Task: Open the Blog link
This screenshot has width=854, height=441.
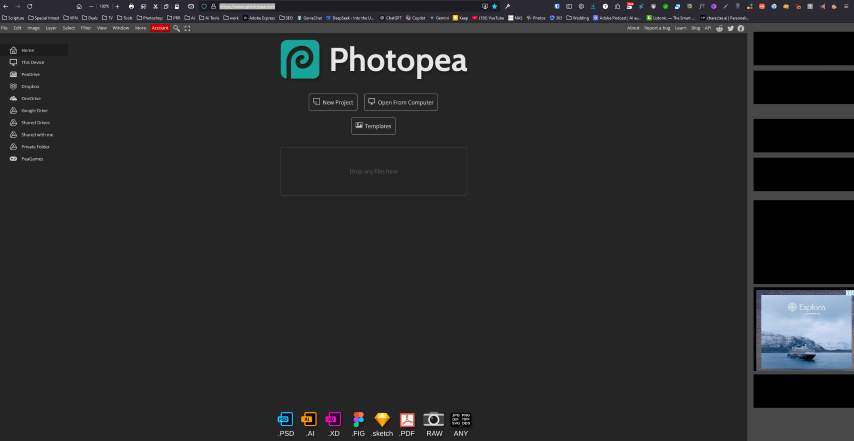Action: point(696,28)
